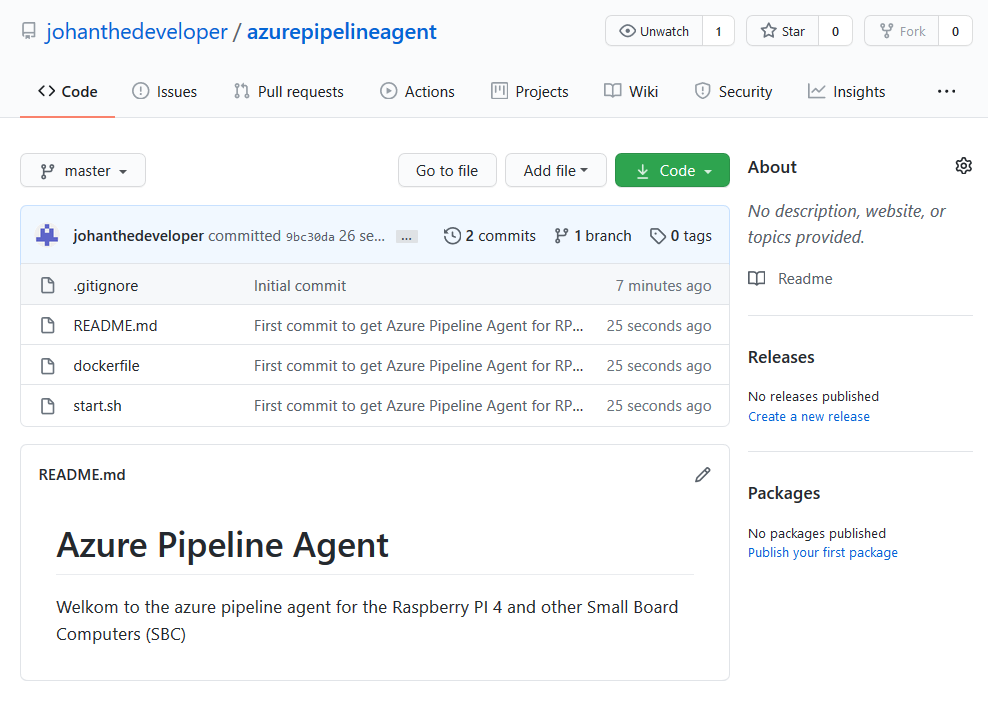Viewport: 988px width, 706px height.
Task: Click the commit message in the start.sh row
Action: click(418, 406)
